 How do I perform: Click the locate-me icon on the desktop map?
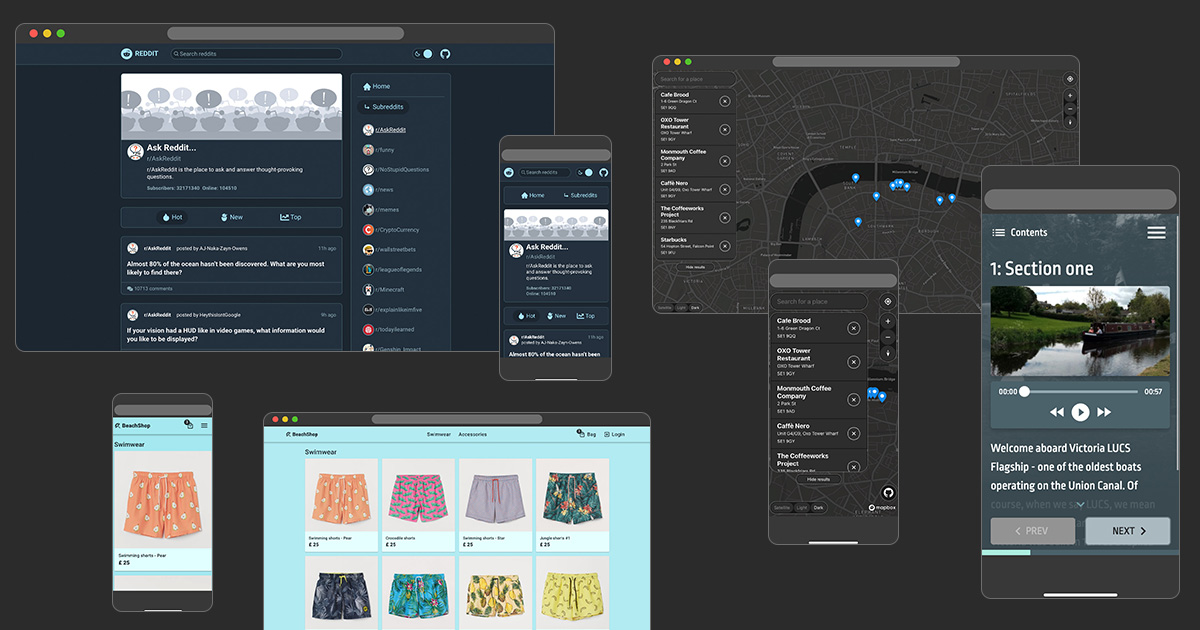pos(1070,78)
